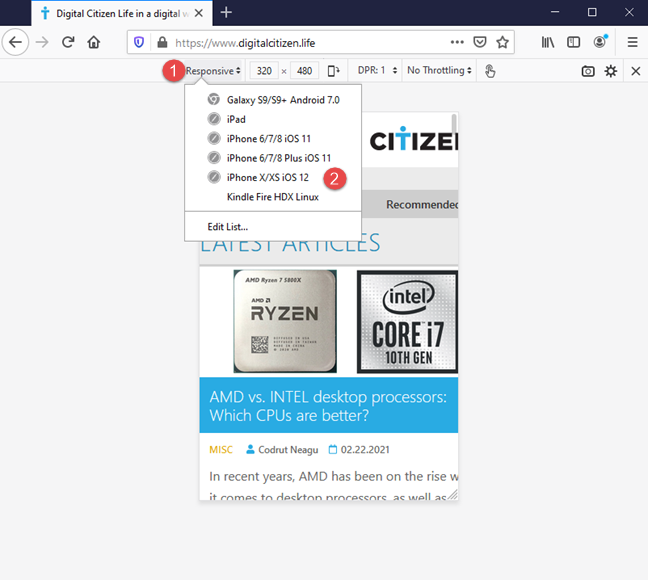Toggle the sidebars view
This screenshot has width=648, height=580.
[574, 42]
